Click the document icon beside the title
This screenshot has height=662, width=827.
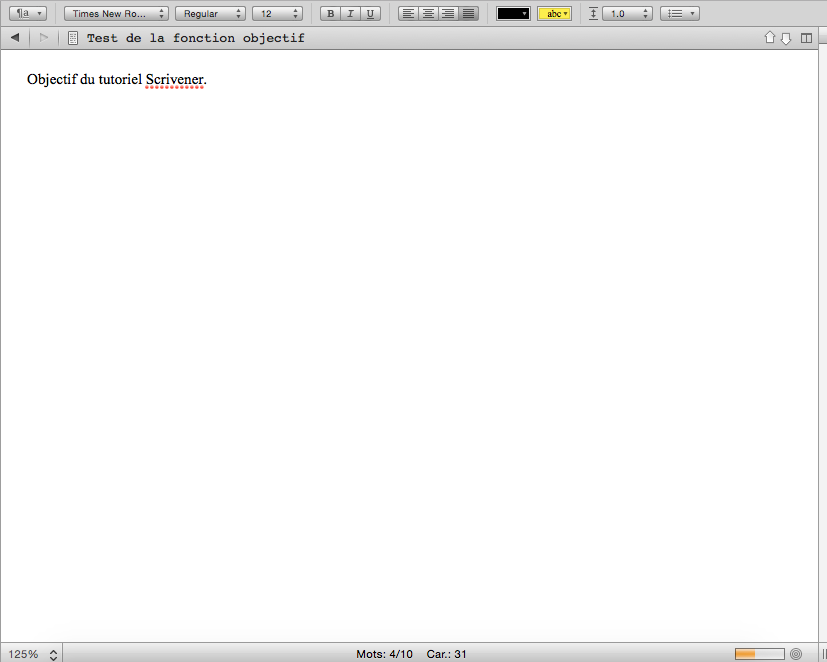(73, 38)
